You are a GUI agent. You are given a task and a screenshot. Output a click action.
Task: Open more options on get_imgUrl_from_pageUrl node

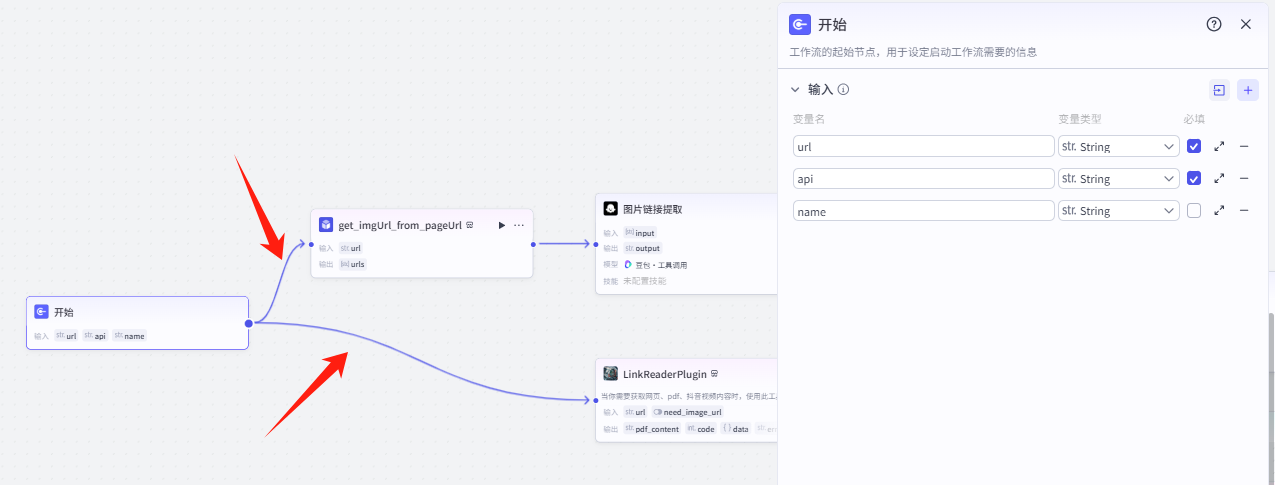[x=519, y=225]
